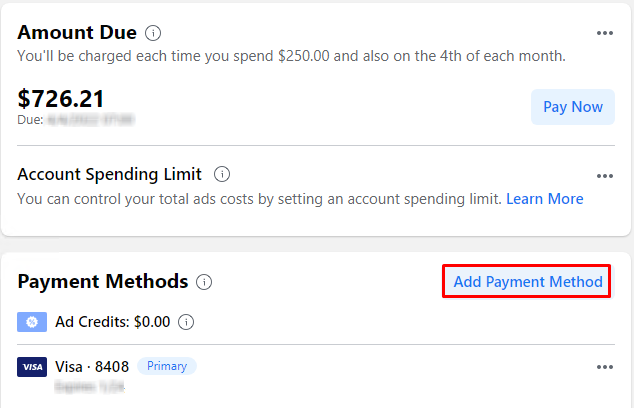Click the info icon beside Payment Methods
Screen dimensions: 634x408
(x=204, y=282)
